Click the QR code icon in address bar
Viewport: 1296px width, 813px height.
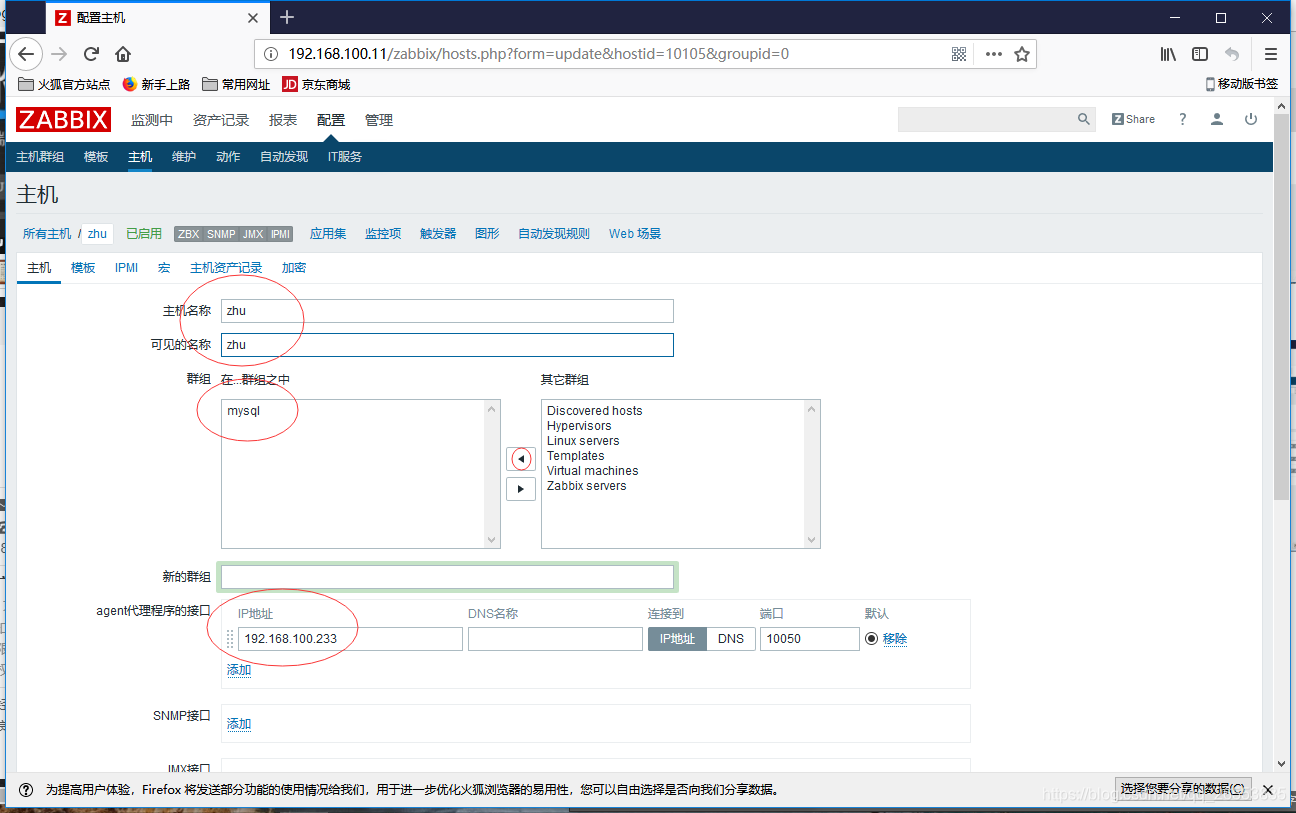point(959,54)
